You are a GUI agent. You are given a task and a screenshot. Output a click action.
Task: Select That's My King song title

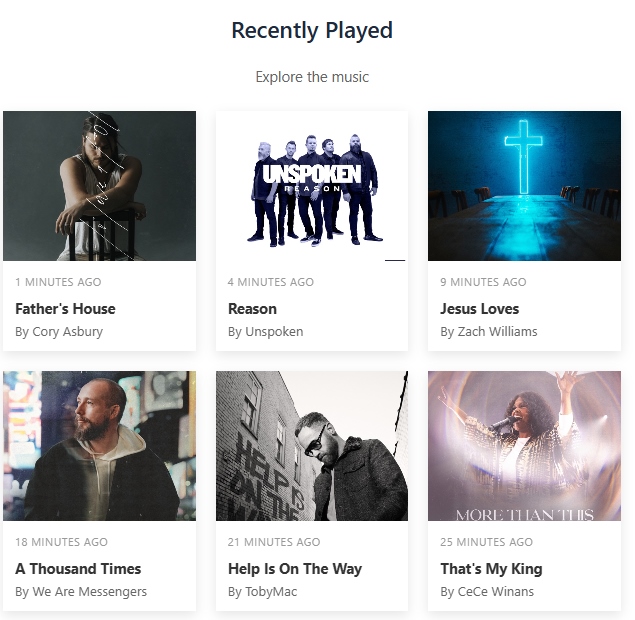(x=491, y=569)
